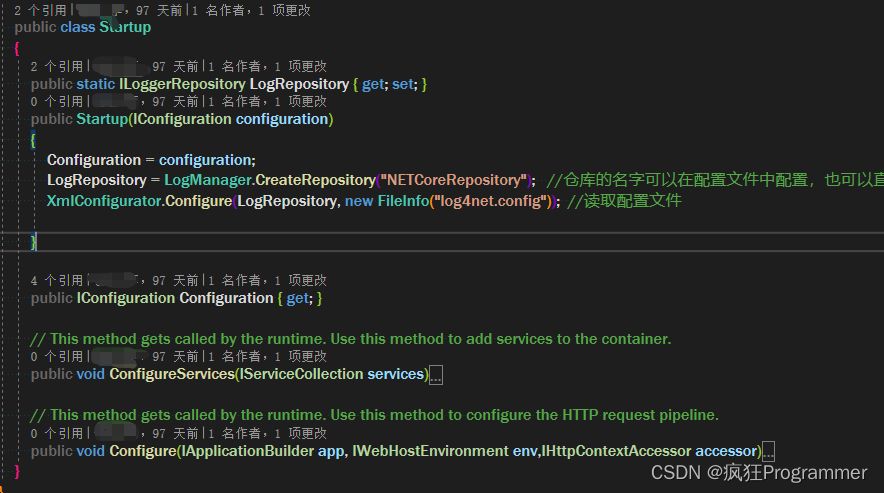
Task: Click ILoggerRepository type name
Action: coord(182,84)
